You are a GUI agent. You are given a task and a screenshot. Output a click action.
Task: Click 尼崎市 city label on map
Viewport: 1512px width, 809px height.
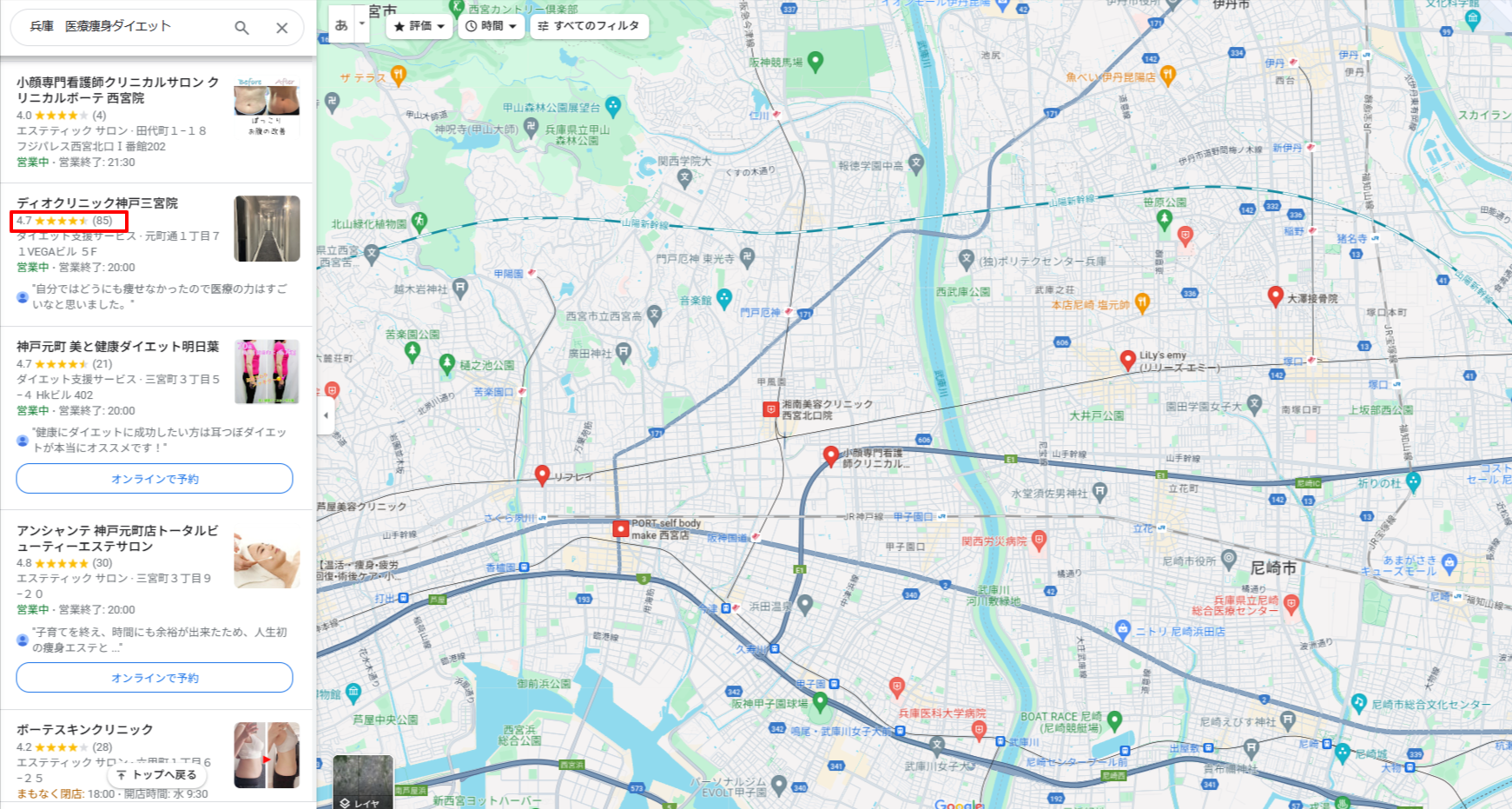pyautogui.click(x=1273, y=567)
